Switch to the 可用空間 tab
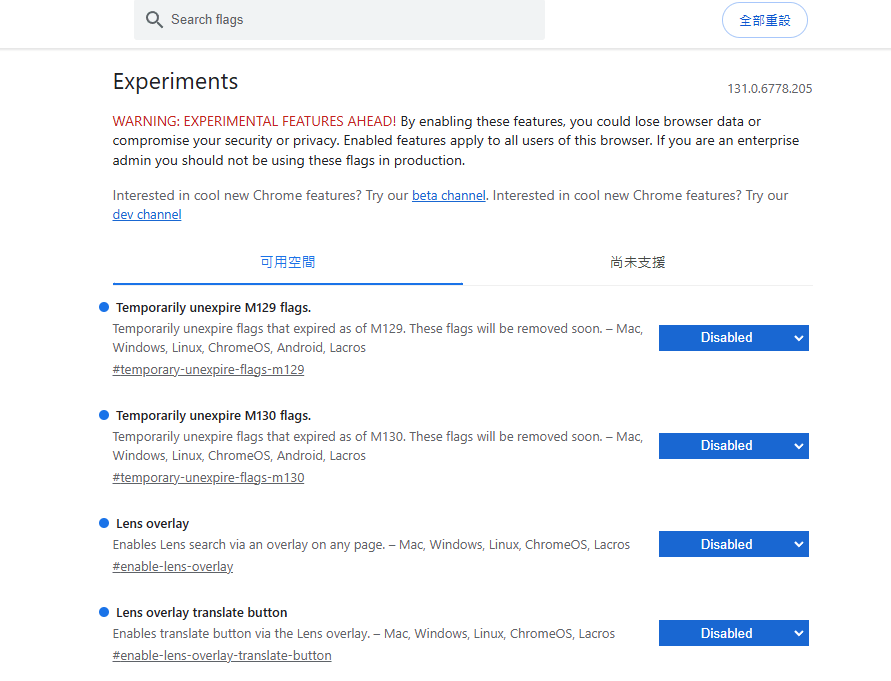The image size is (891, 681). click(x=288, y=262)
